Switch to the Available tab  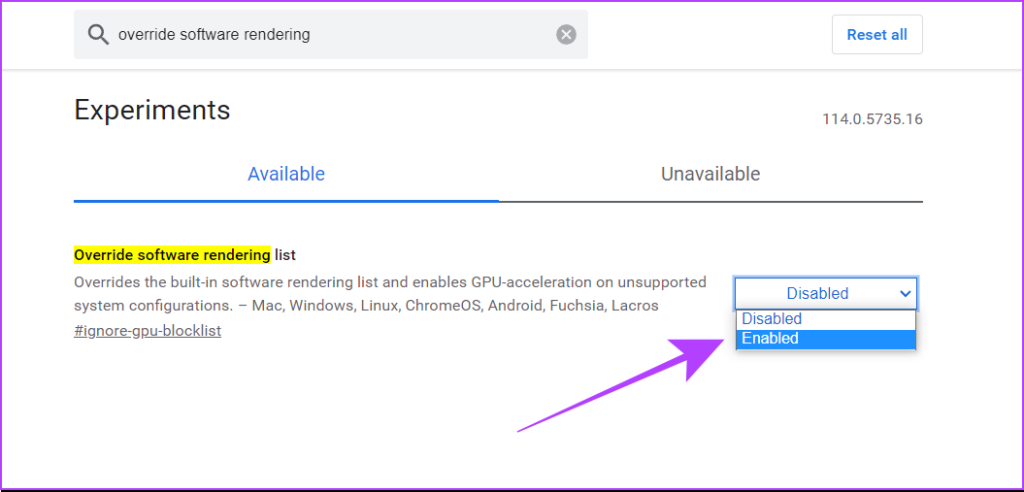(286, 174)
